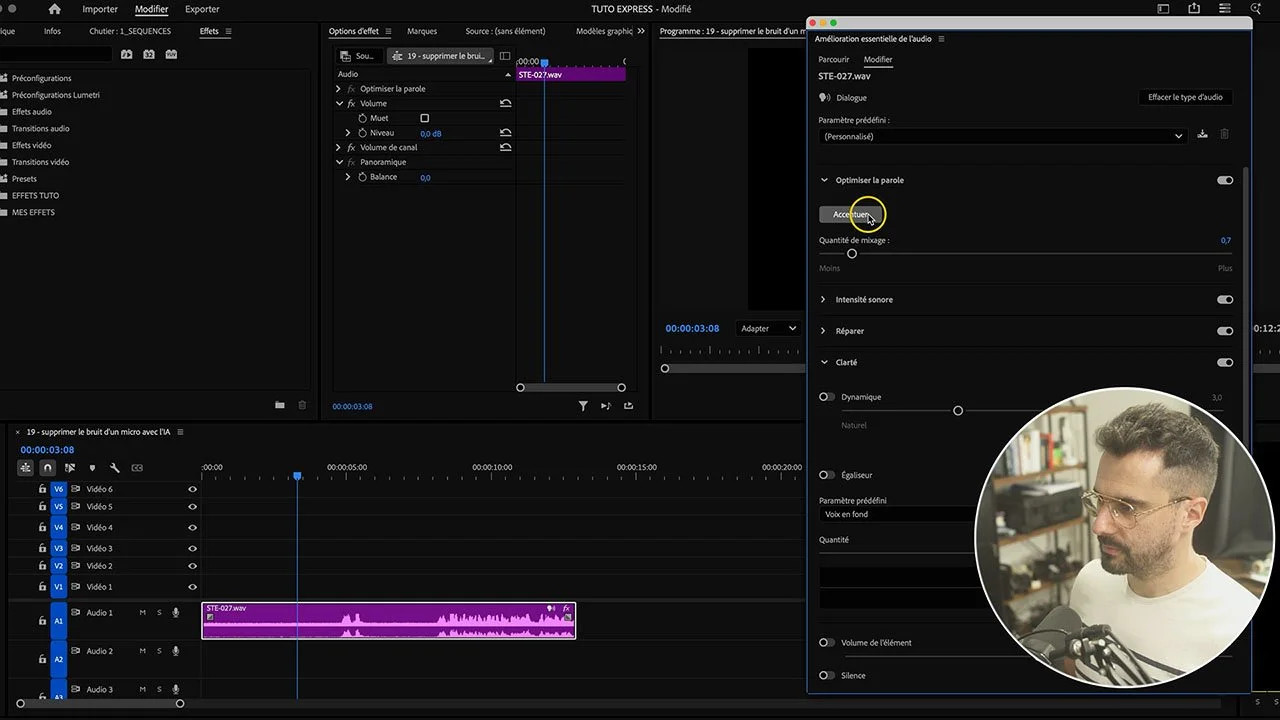Click the export icon in Effect Controls
The image size is (1280, 720).
click(x=628, y=405)
